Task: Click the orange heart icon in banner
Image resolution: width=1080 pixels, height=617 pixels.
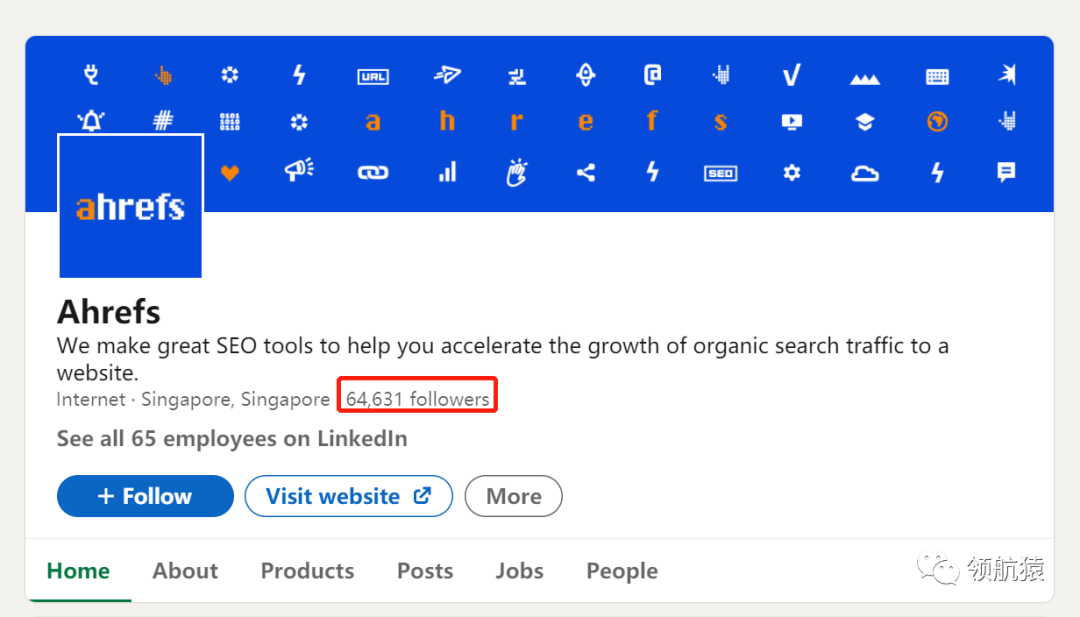Action: (x=230, y=173)
